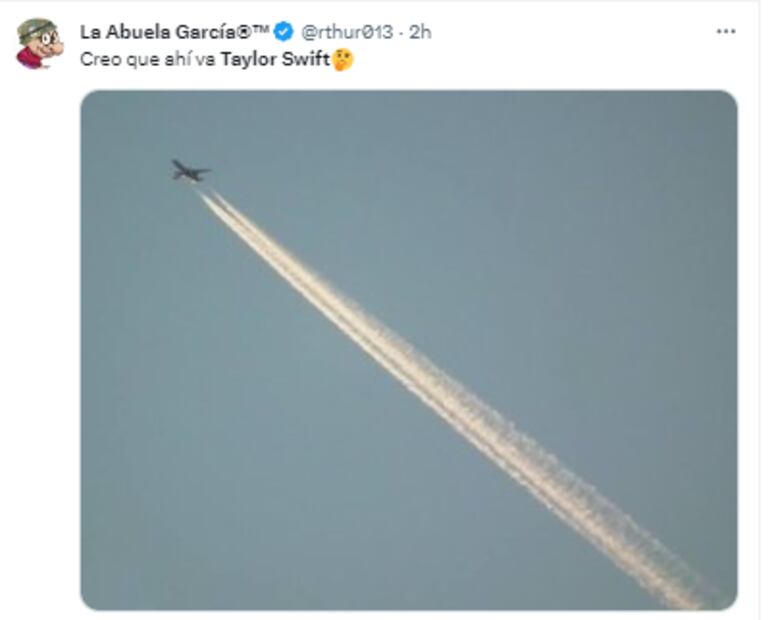
Task: Click the bold Taylor Swift text
Action: click(x=275, y=59)
